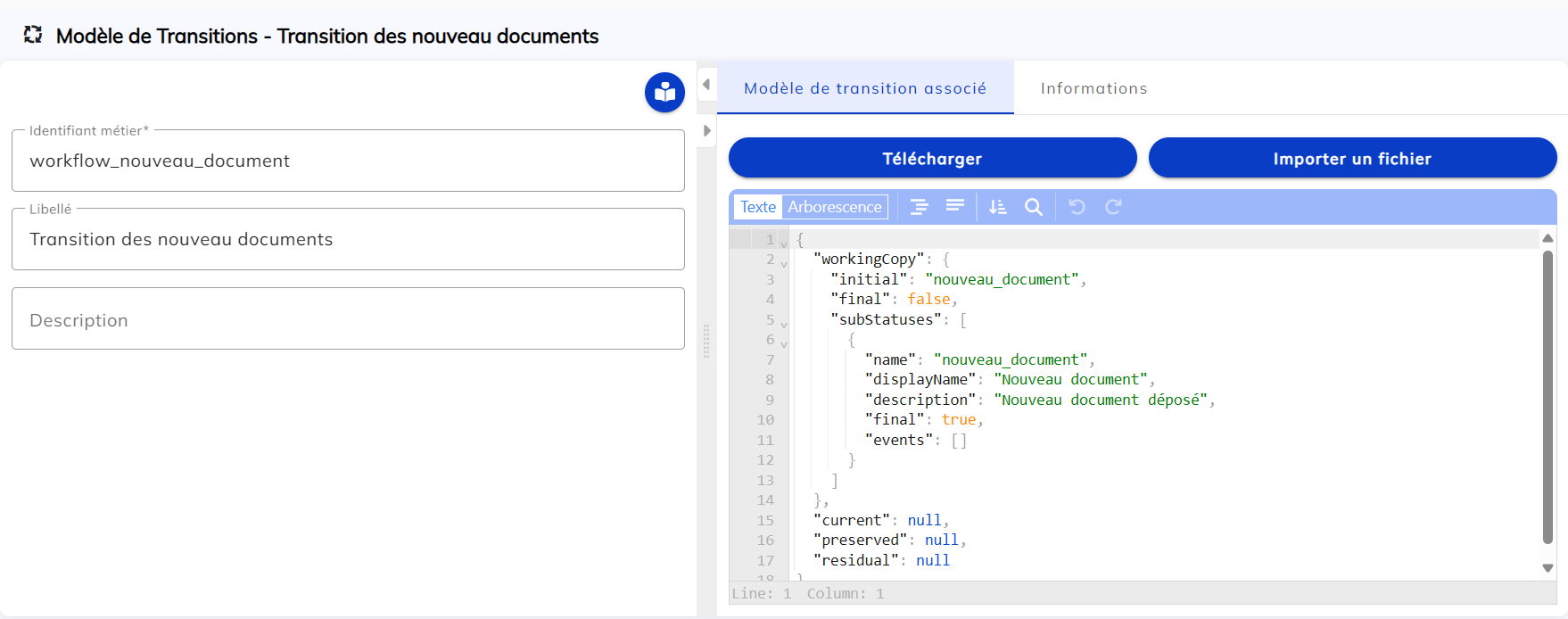The height and width of the screenshot is (619, 1568).
Task: Click the sort contents icon
Action: [x=997, y=207]
